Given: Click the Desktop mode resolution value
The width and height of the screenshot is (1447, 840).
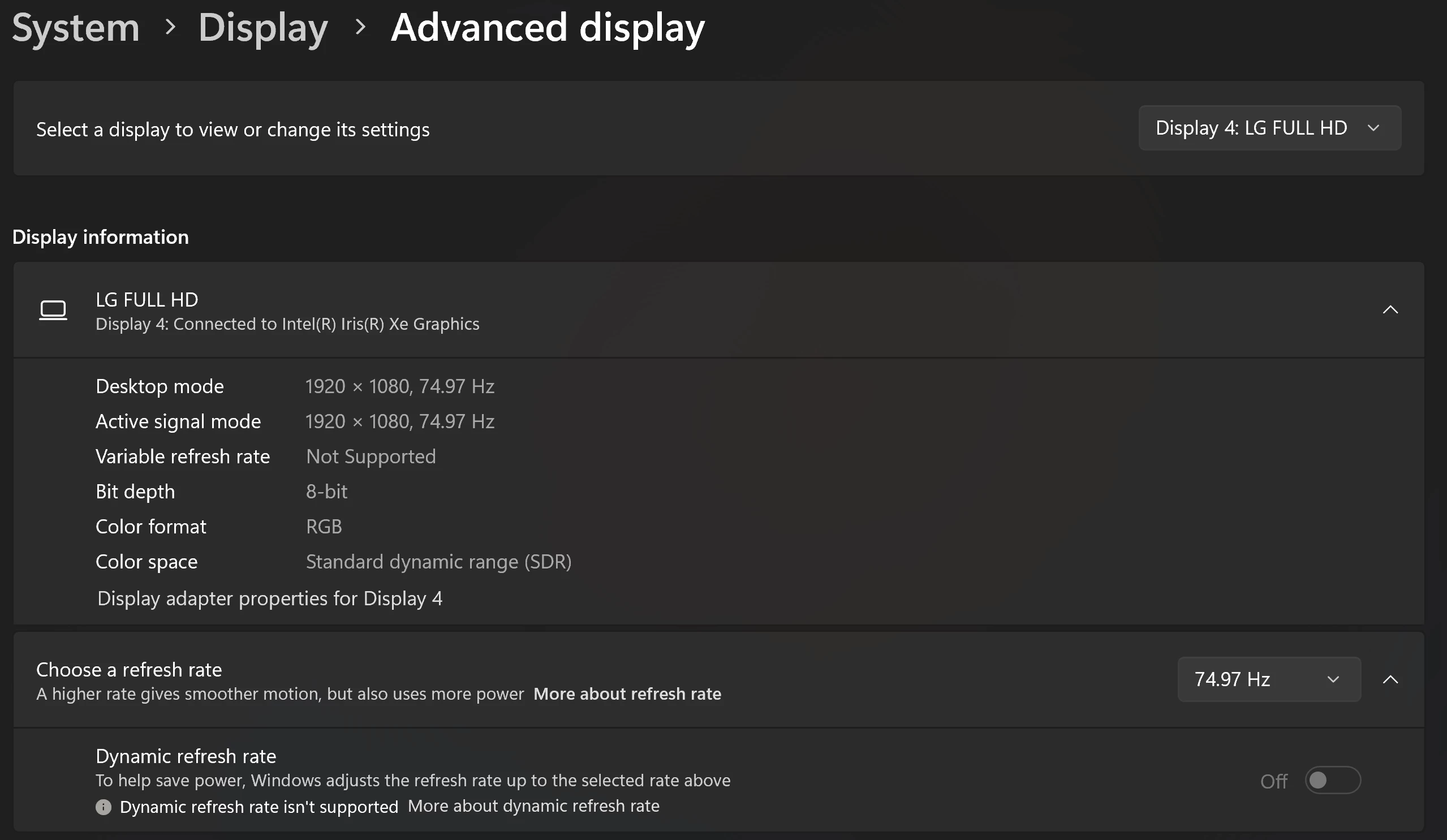Looking at the screenshot, I should 399,386.
